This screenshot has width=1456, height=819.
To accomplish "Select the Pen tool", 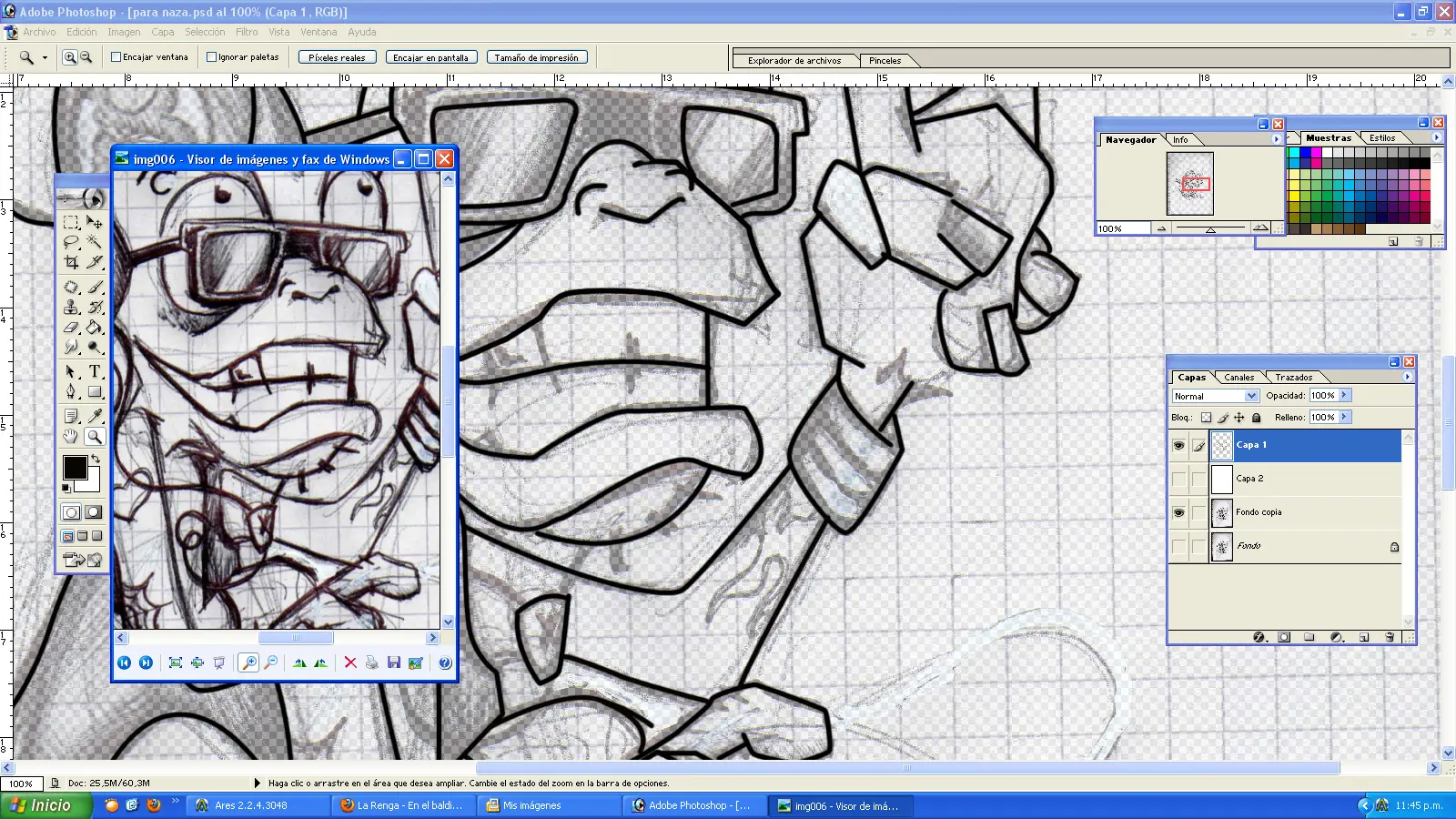I will [71, 391].
